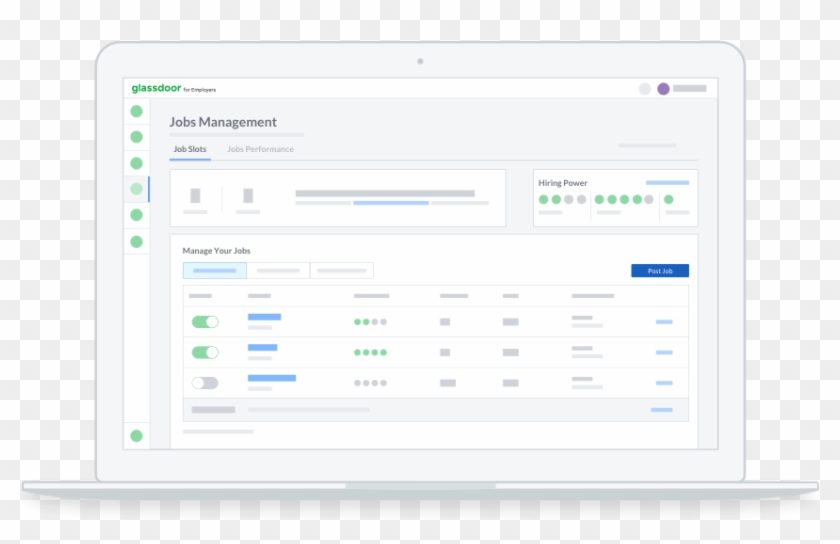Click the Post Job button
Viewport: 840px width, 544px height.
pos(660,271)
